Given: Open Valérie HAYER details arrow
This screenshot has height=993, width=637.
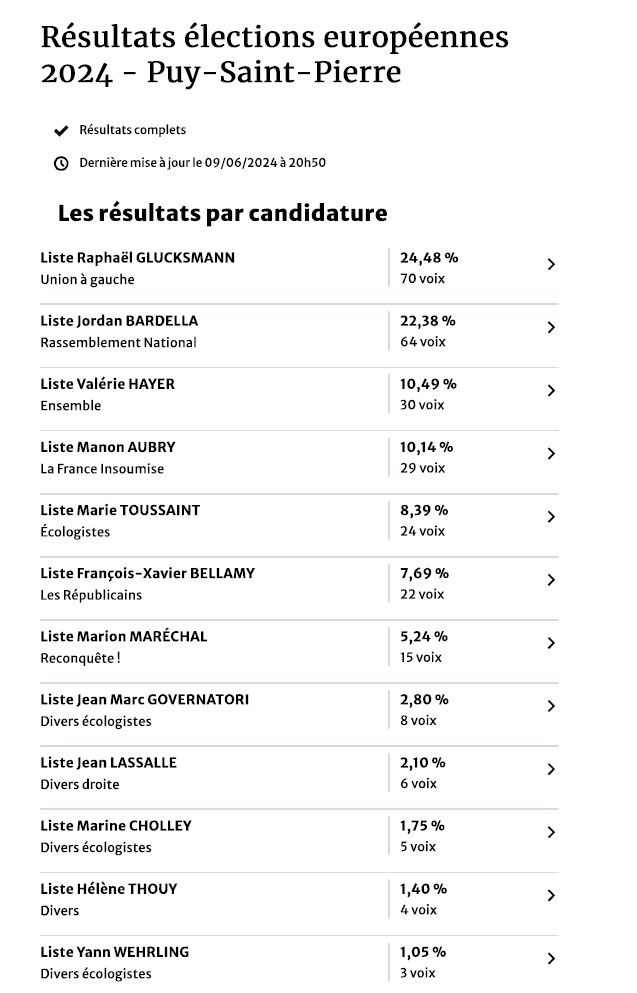Looking at the screenshot, I should click(x=551, y=391).
